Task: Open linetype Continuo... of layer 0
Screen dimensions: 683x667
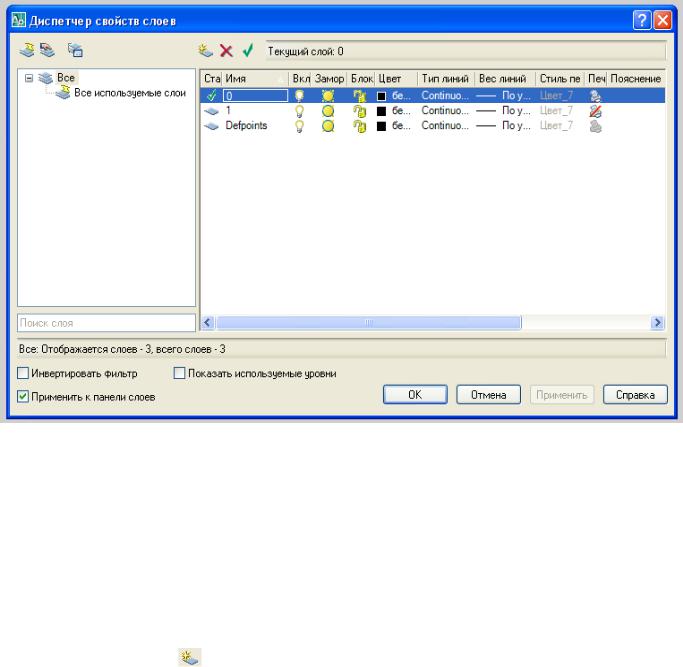Action: tap(445, 95)
